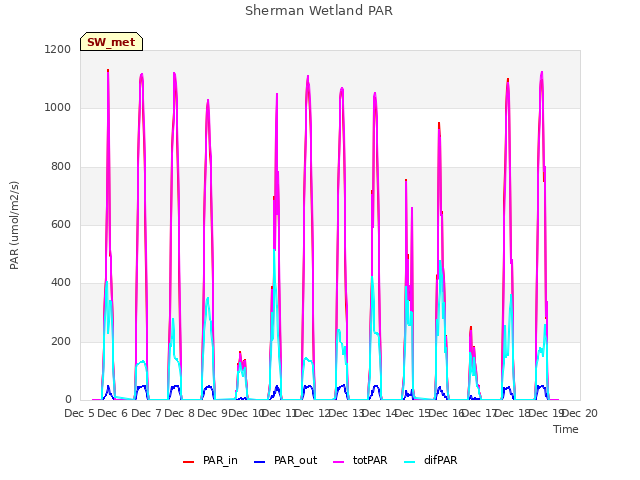Click the red PAR_in legend swatch
640x480 pixels.
(x=189, y=461)
